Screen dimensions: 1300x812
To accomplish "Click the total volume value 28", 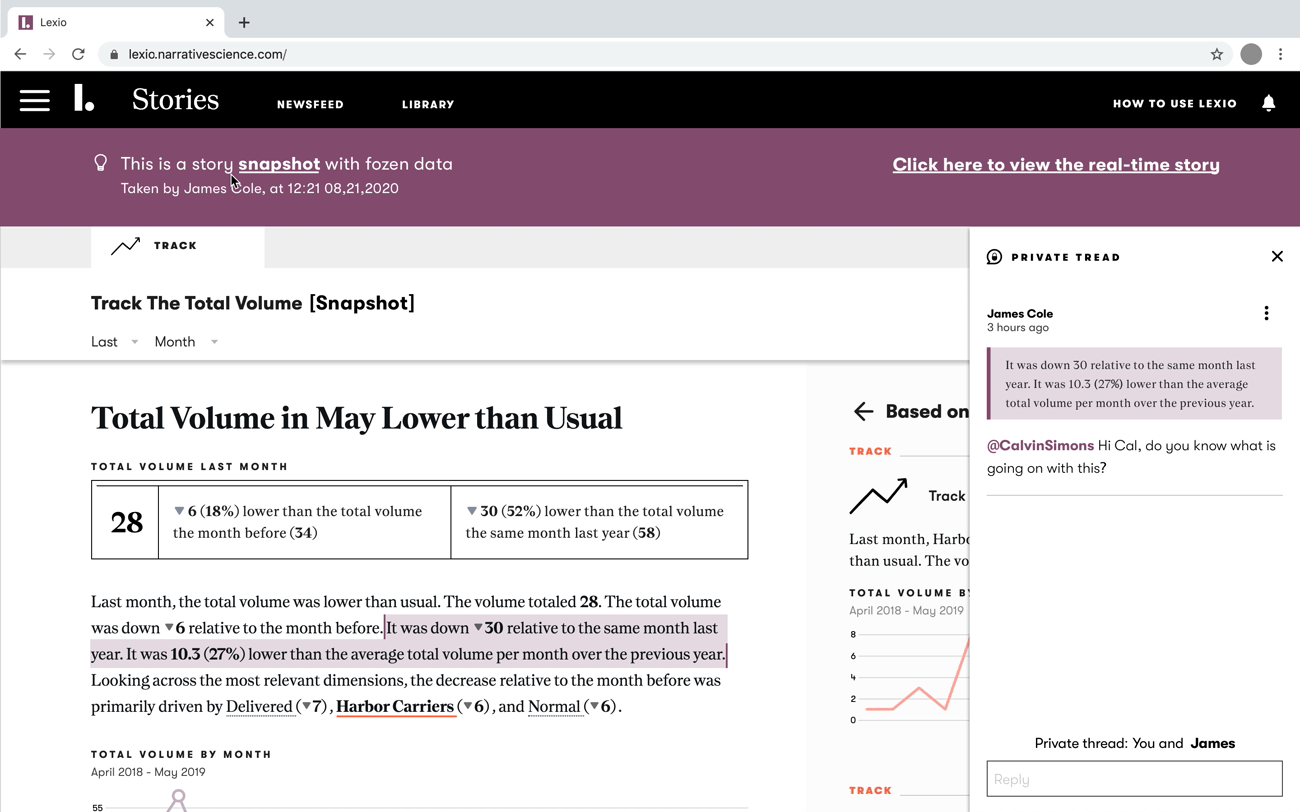I will (x=126, y=522).
